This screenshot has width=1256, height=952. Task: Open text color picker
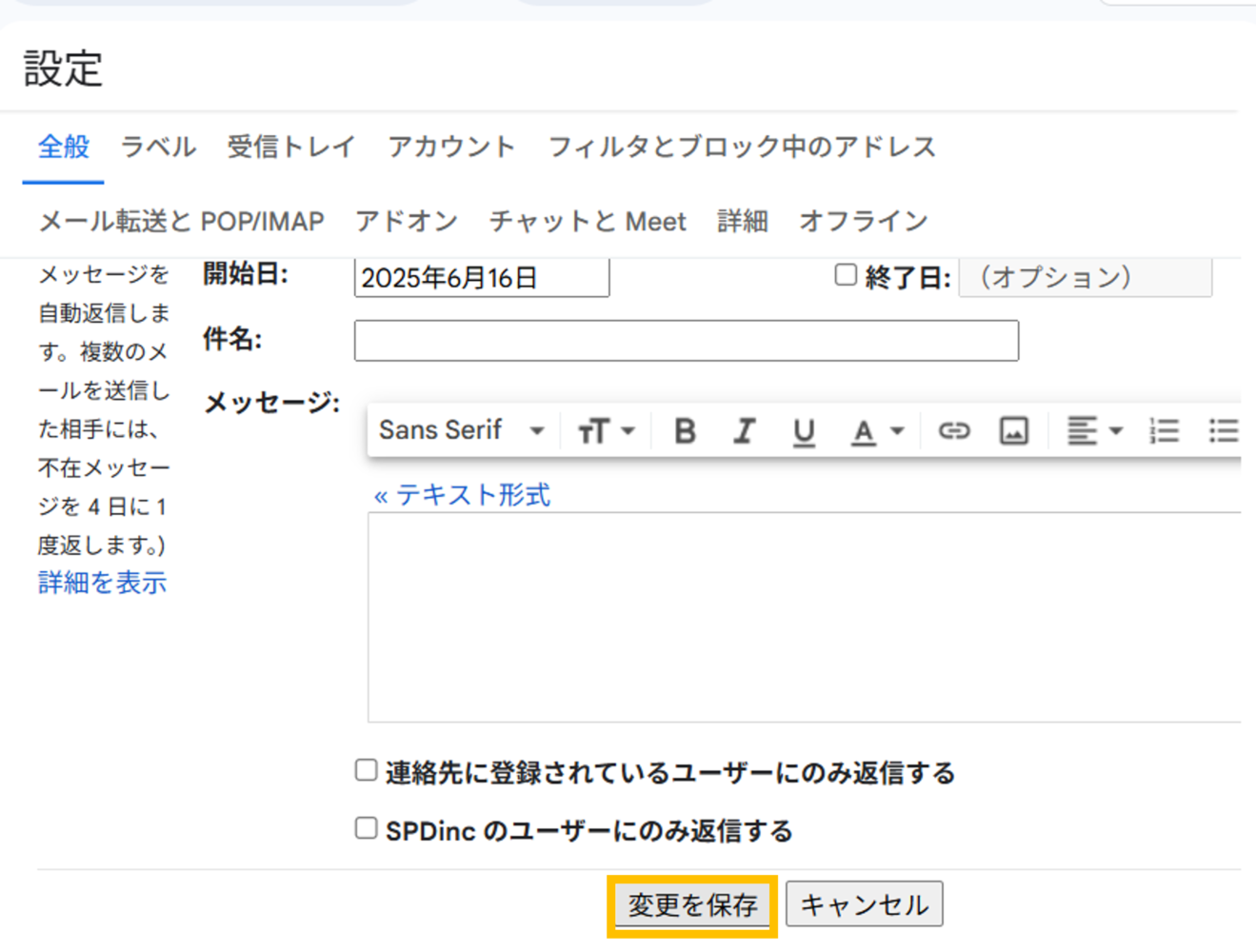(x=876, y=431)
